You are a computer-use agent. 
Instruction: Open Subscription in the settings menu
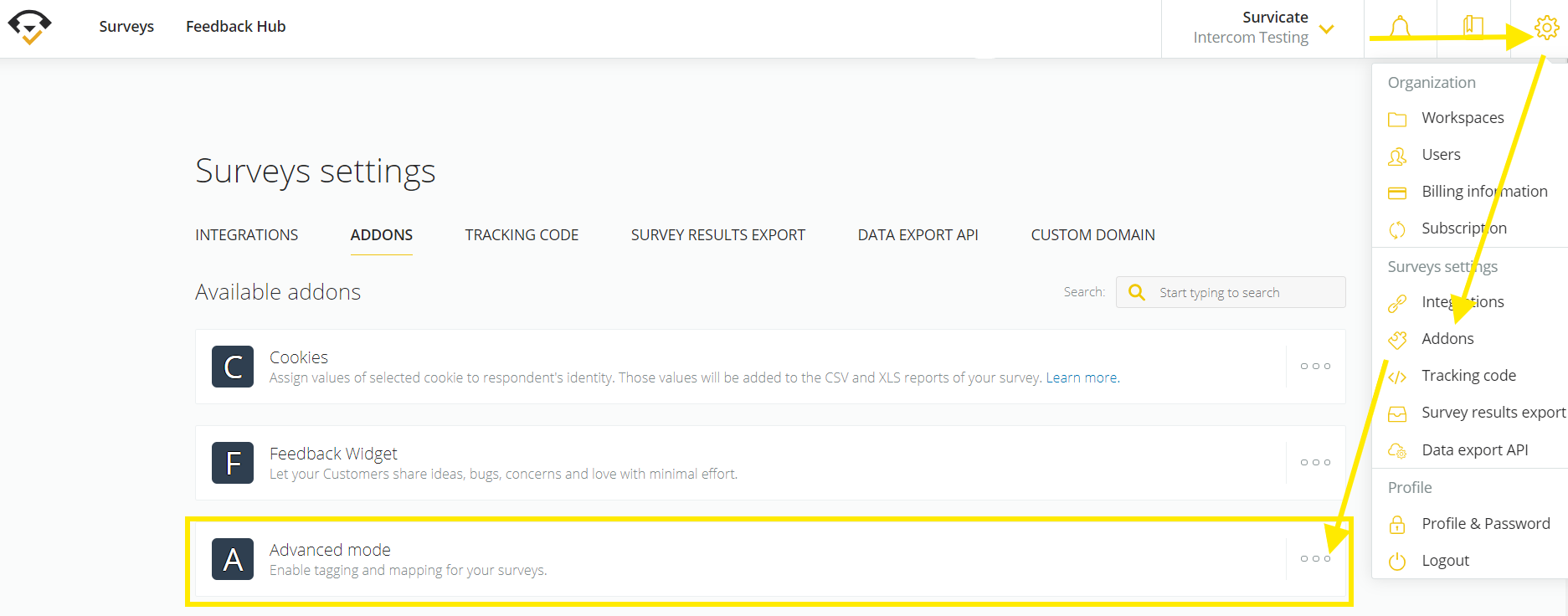(1464, 228)
